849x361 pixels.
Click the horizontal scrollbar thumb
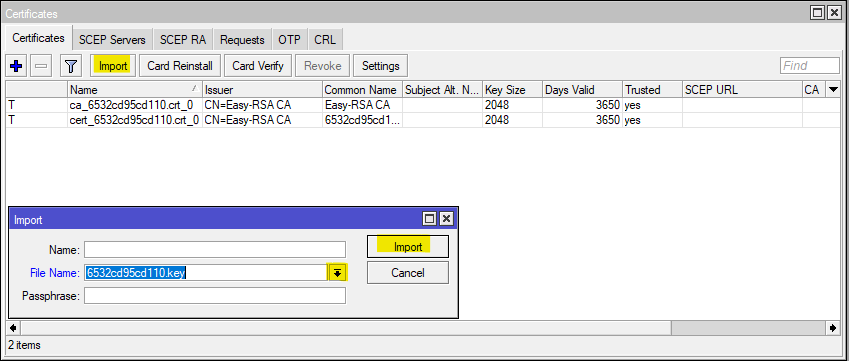coord(346,328)
